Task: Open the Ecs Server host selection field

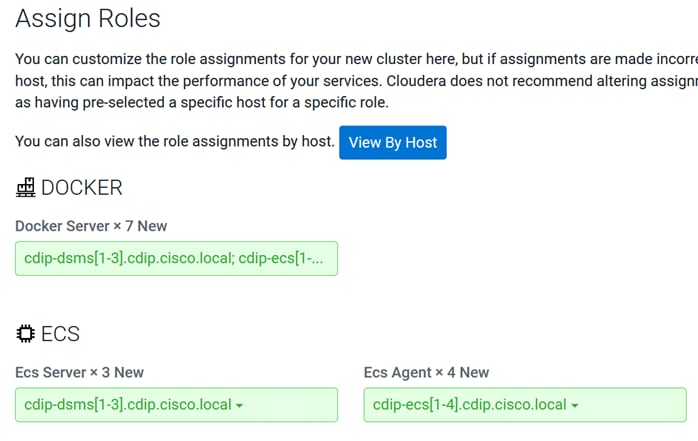Action: click(176, 405)
